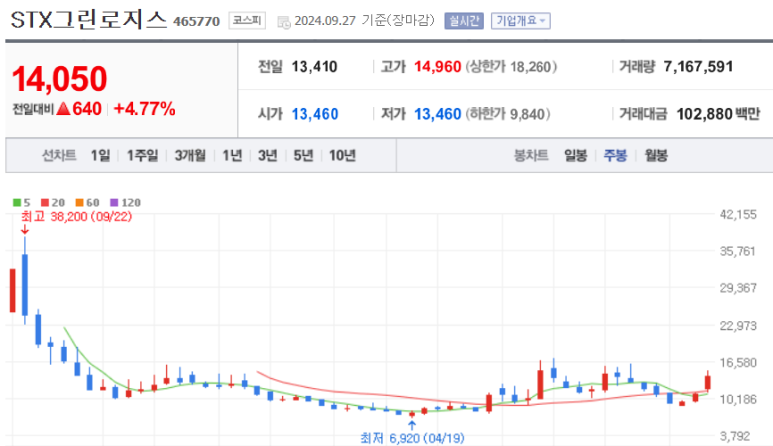Click the red 20-period moving average swatch
Viewport: 773px width, 446px height.
[45, 203]
